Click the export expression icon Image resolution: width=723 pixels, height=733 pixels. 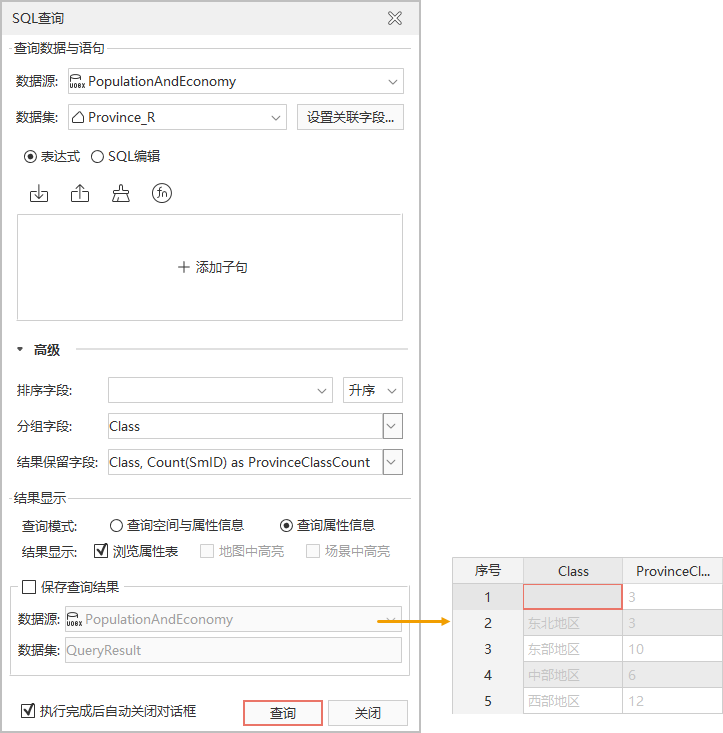[x=80, y=194]
